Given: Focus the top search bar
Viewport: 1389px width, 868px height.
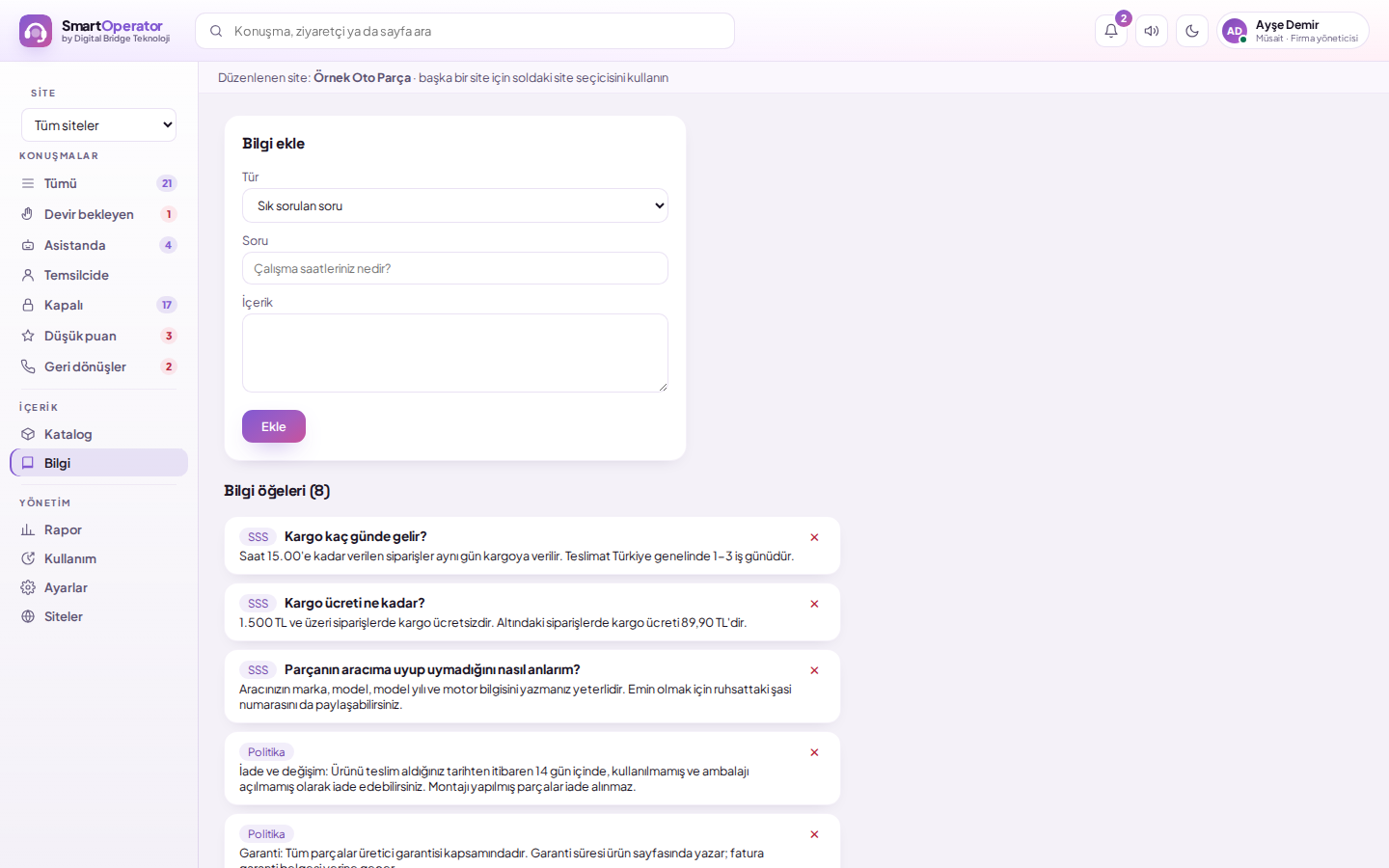Looking at the screenshot, I should (465, 31).
